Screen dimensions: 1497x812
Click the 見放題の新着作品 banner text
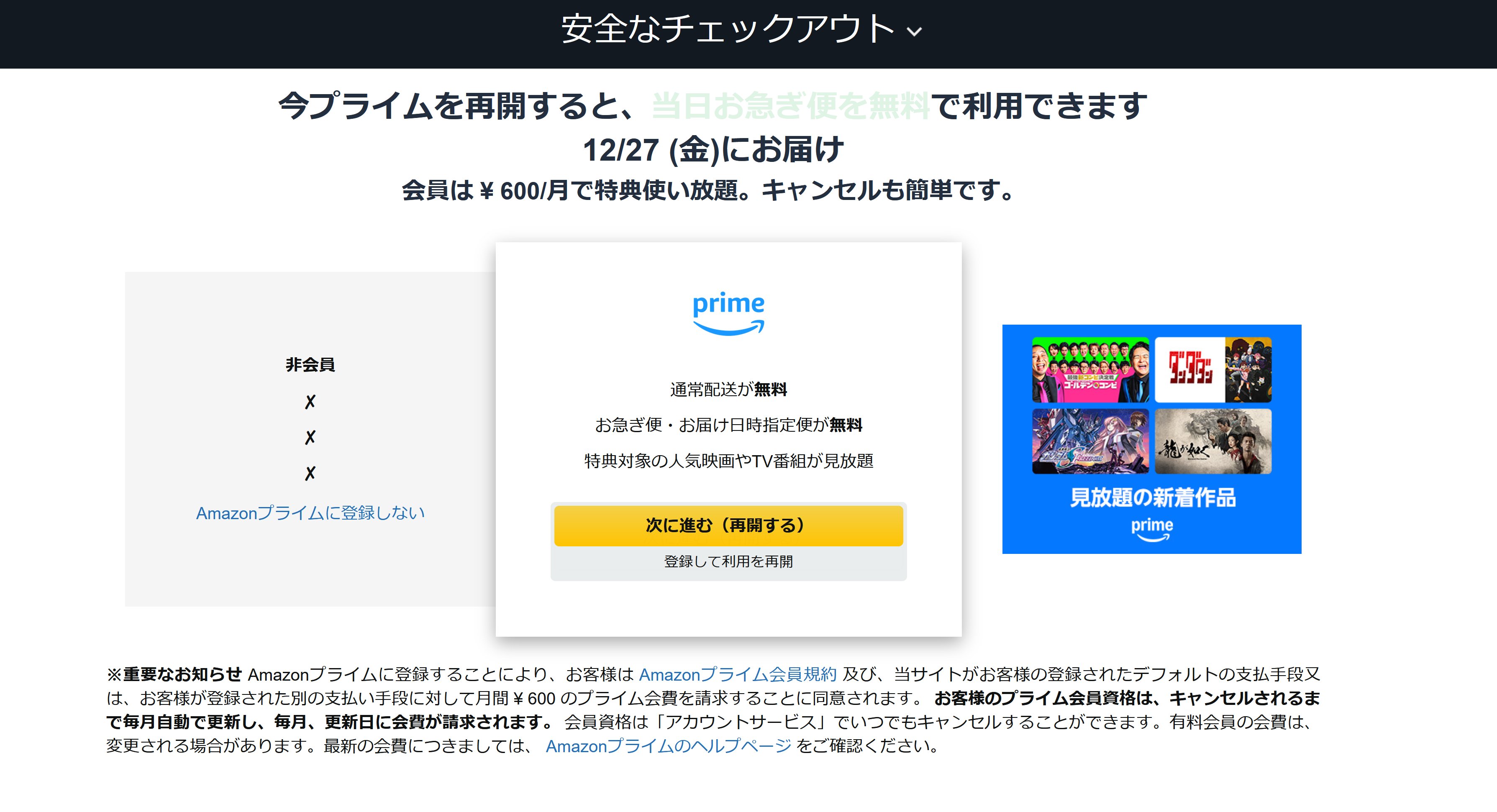[1152, 497]
